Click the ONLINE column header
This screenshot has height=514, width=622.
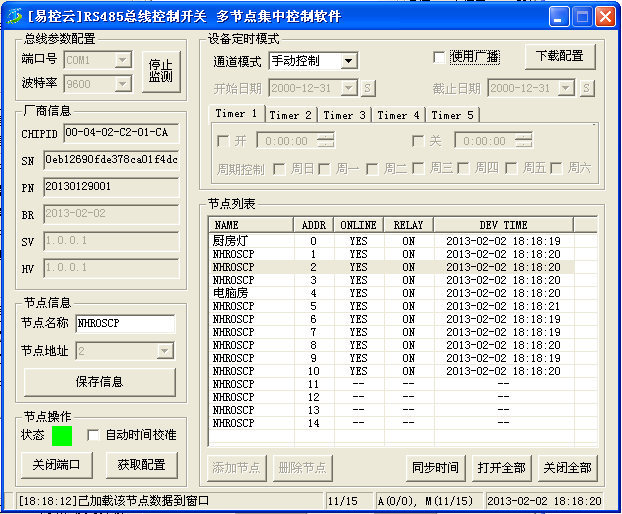(x=358, y=225)
